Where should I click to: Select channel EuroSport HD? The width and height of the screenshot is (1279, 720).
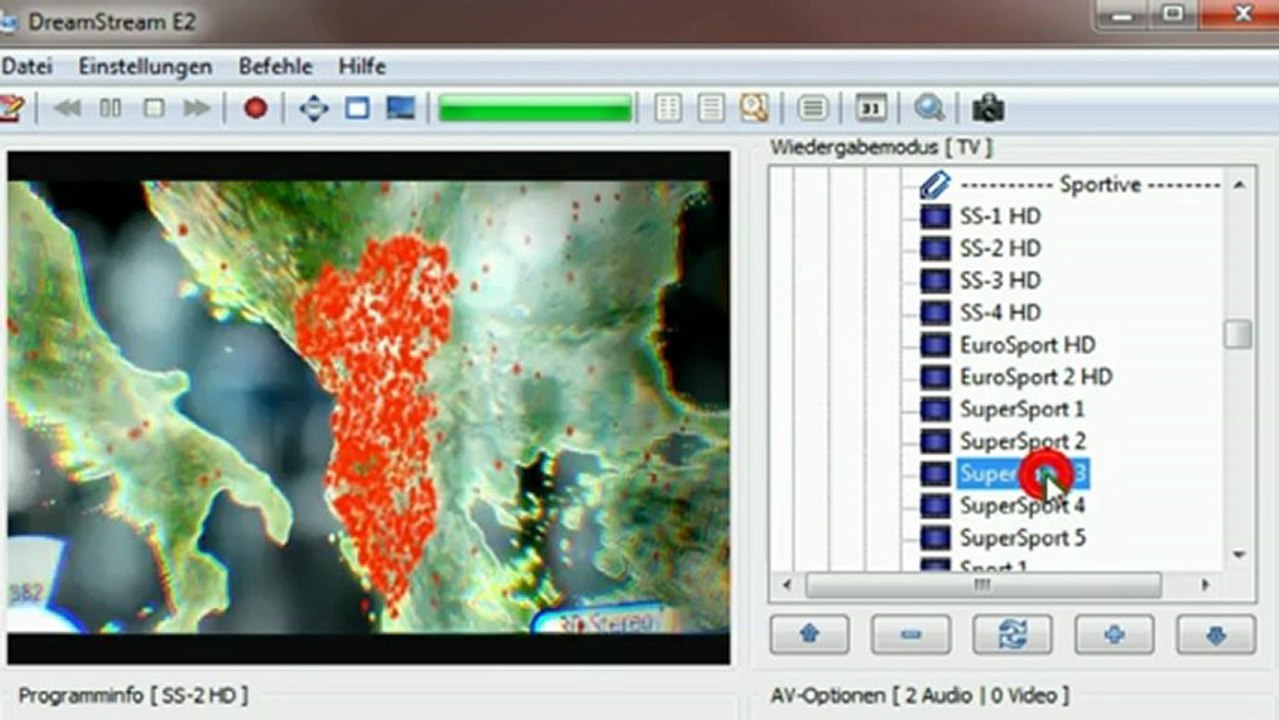point(1028,345)
